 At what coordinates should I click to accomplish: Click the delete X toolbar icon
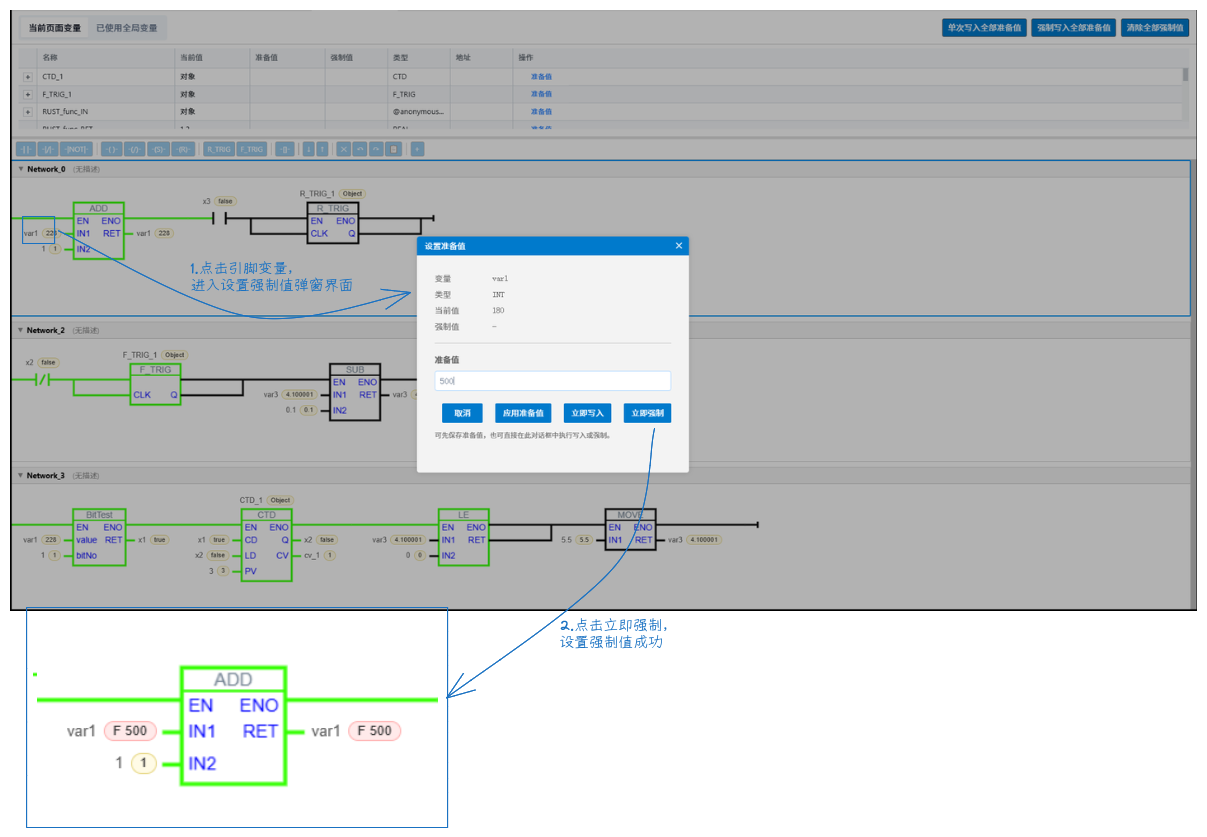343,149
